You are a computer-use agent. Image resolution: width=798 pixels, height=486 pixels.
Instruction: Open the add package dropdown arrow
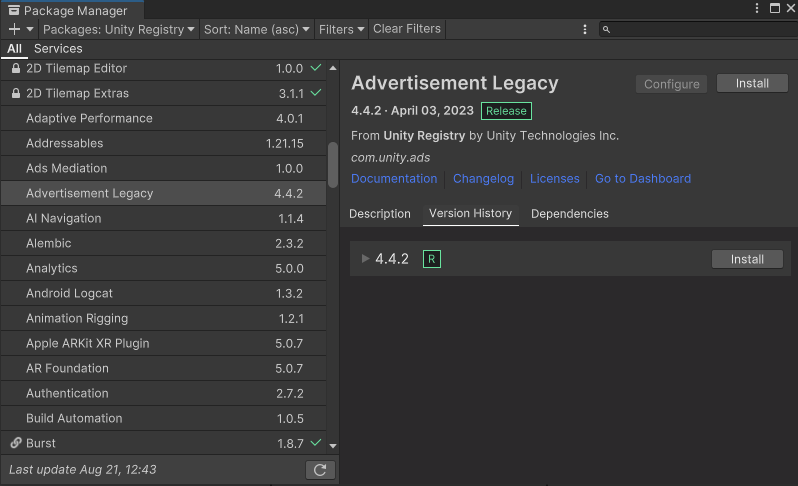(x=30, y=29)
